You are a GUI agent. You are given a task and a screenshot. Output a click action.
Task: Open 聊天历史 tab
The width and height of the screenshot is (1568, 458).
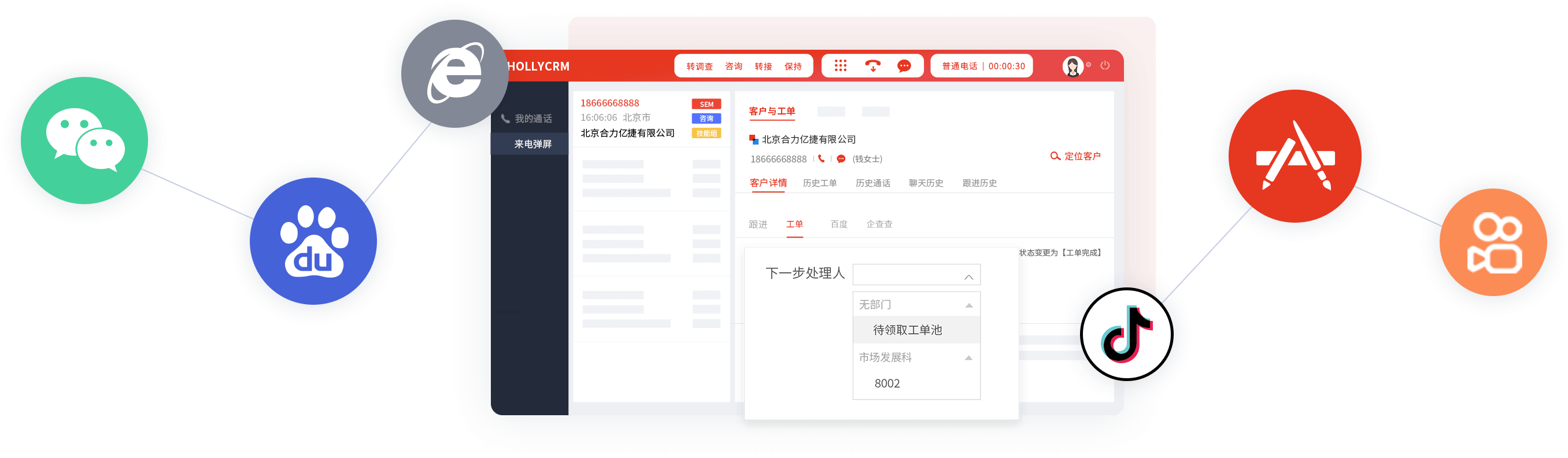click(x=926, y=183)
